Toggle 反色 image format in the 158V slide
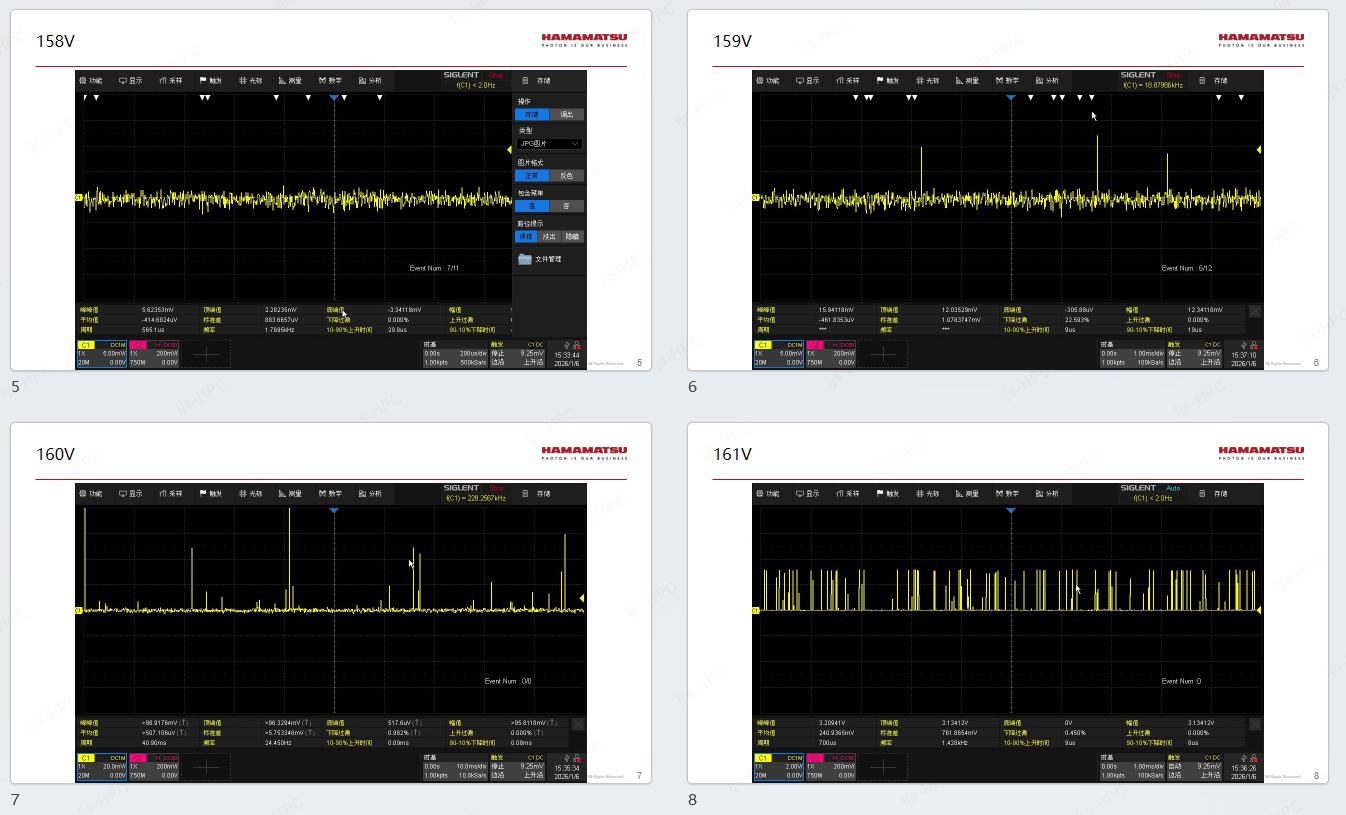1346x815 pixels. [x=566, y=176]
